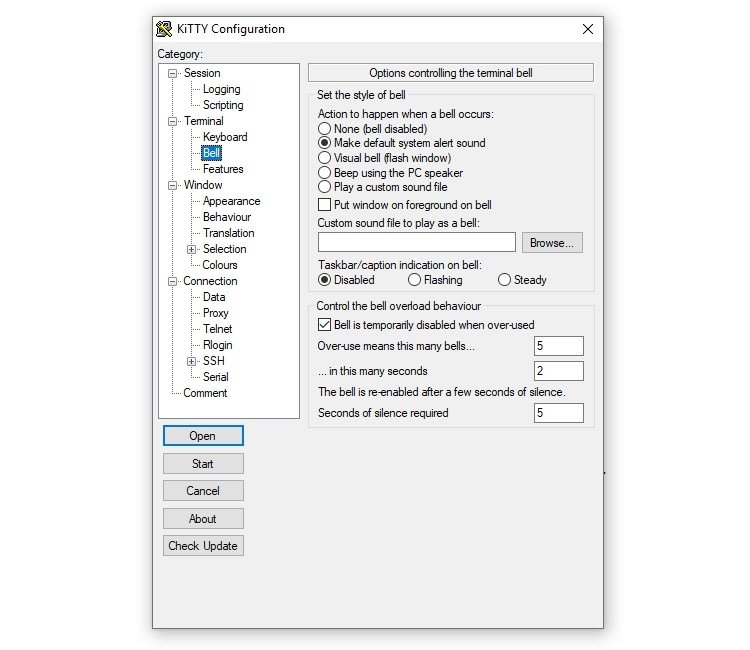Go to Proxy settings
Image resolution: width=750 pixels, height=650 pixels.
[x=216, y=313]
